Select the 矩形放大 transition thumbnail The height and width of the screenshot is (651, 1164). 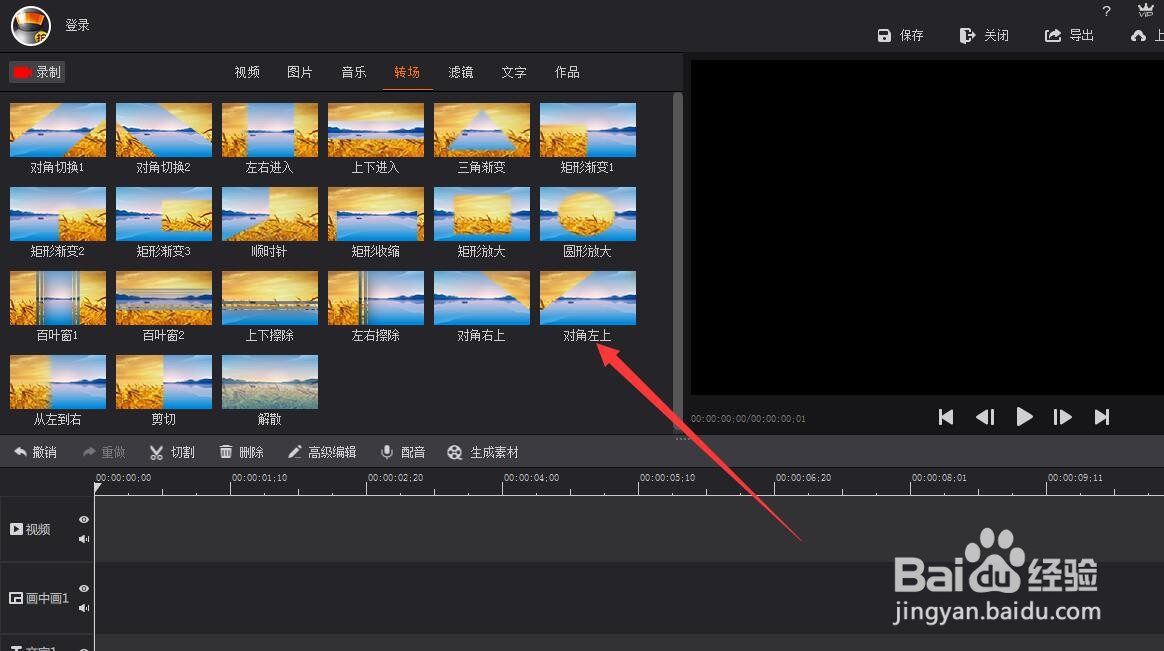pyautogui.click(x=482, y=214)
